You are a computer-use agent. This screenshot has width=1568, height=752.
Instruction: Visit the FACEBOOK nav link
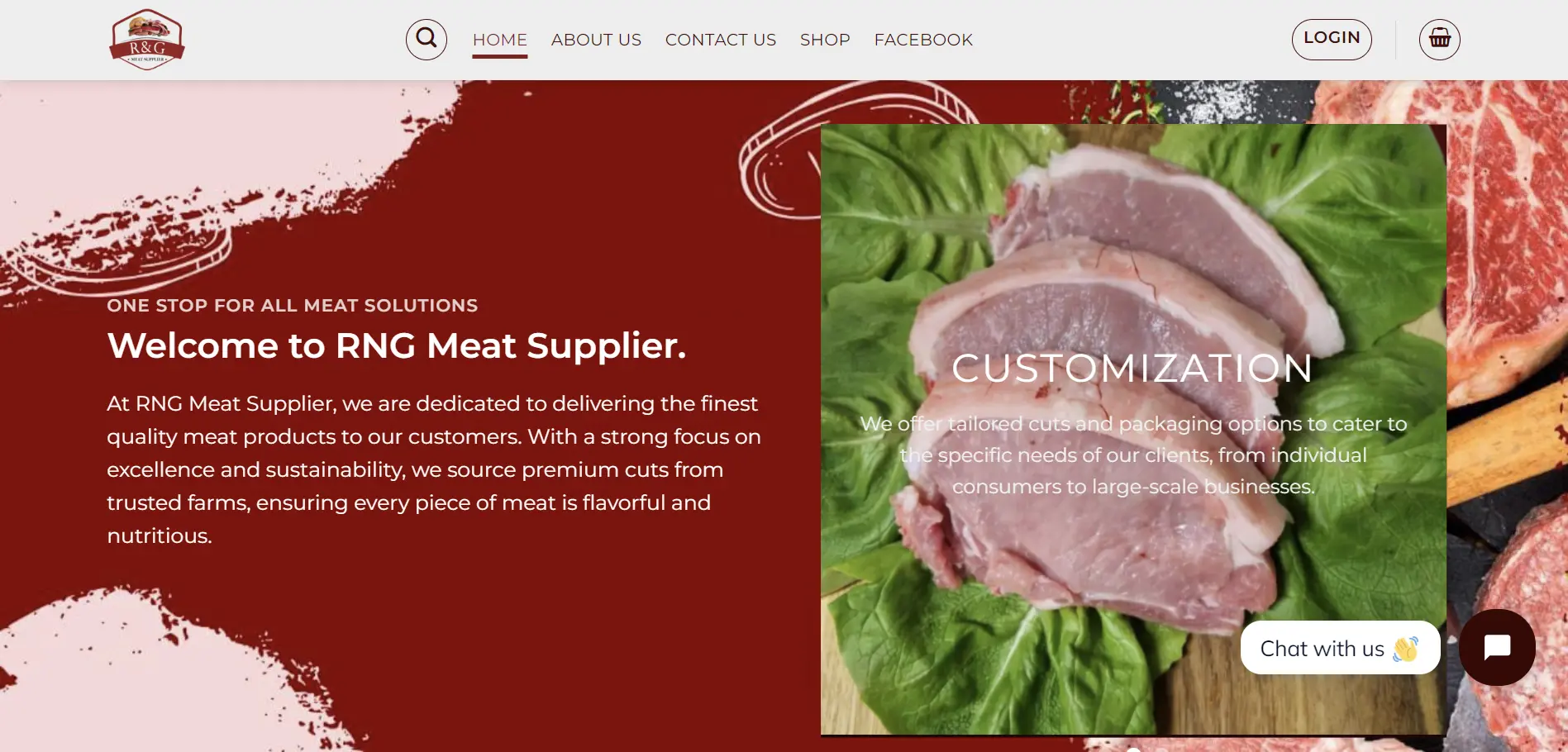tap(923, 40)
